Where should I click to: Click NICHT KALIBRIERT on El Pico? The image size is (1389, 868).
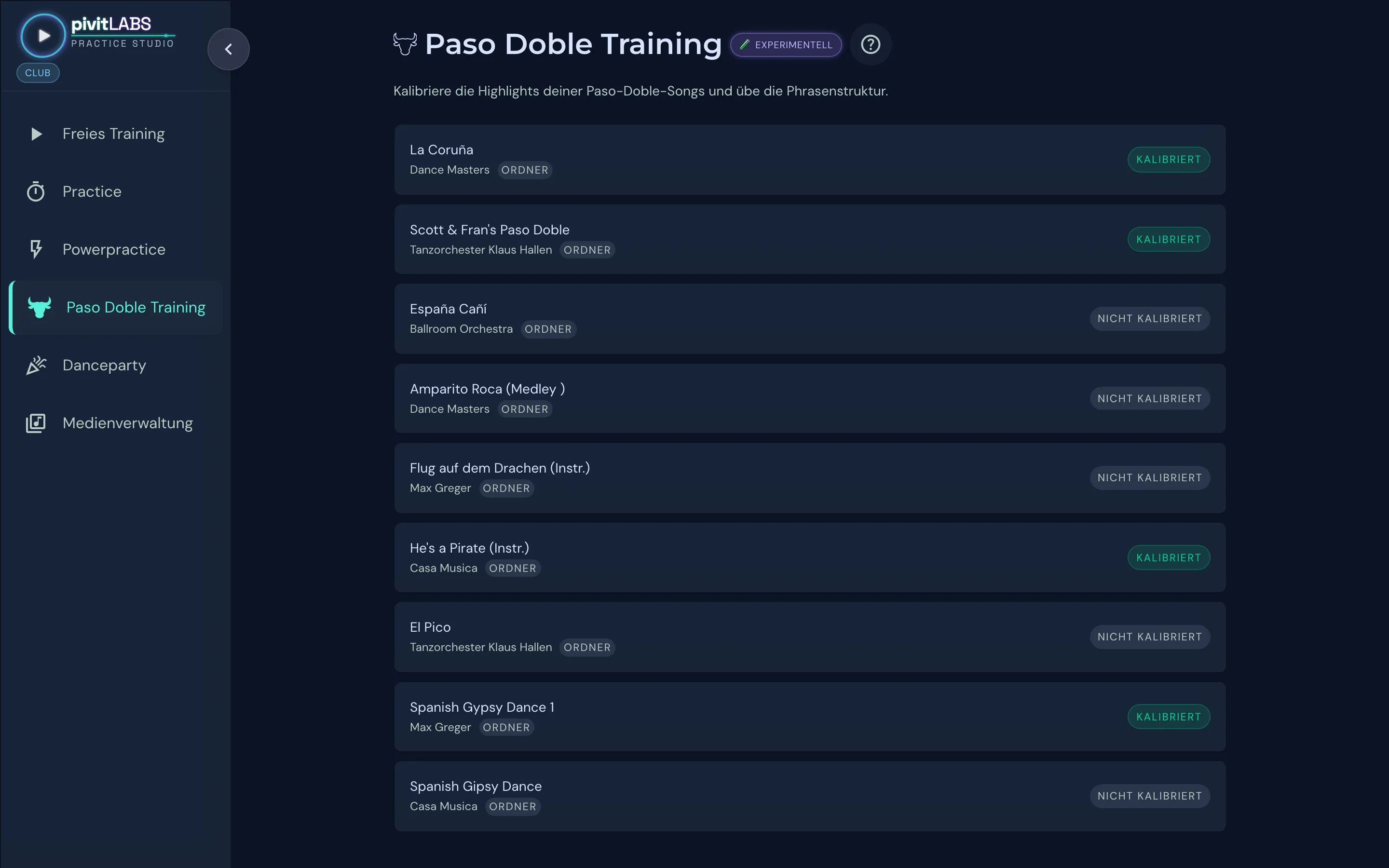(1150, 637)
